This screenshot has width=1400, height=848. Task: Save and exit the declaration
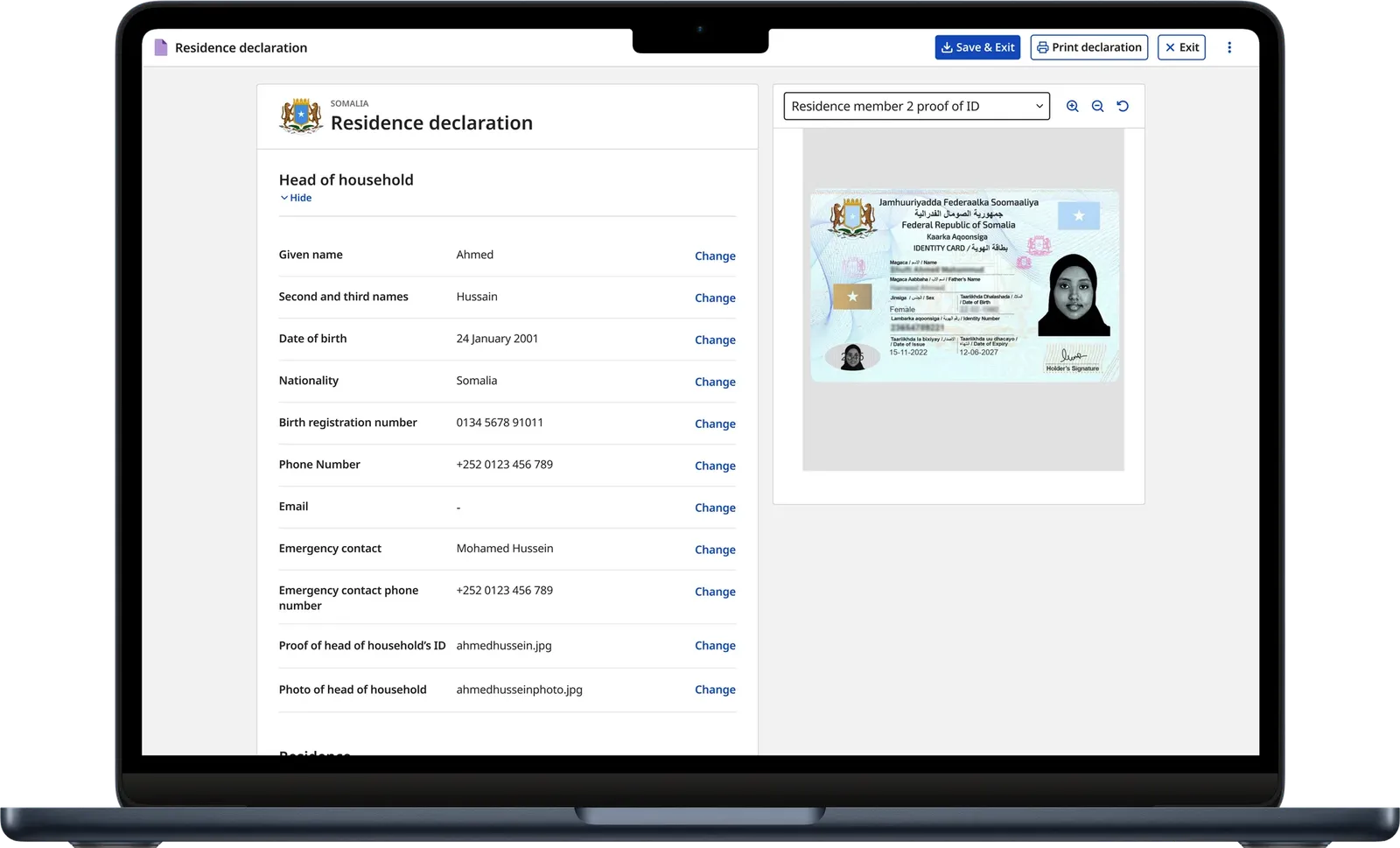[x=977, y=47]
